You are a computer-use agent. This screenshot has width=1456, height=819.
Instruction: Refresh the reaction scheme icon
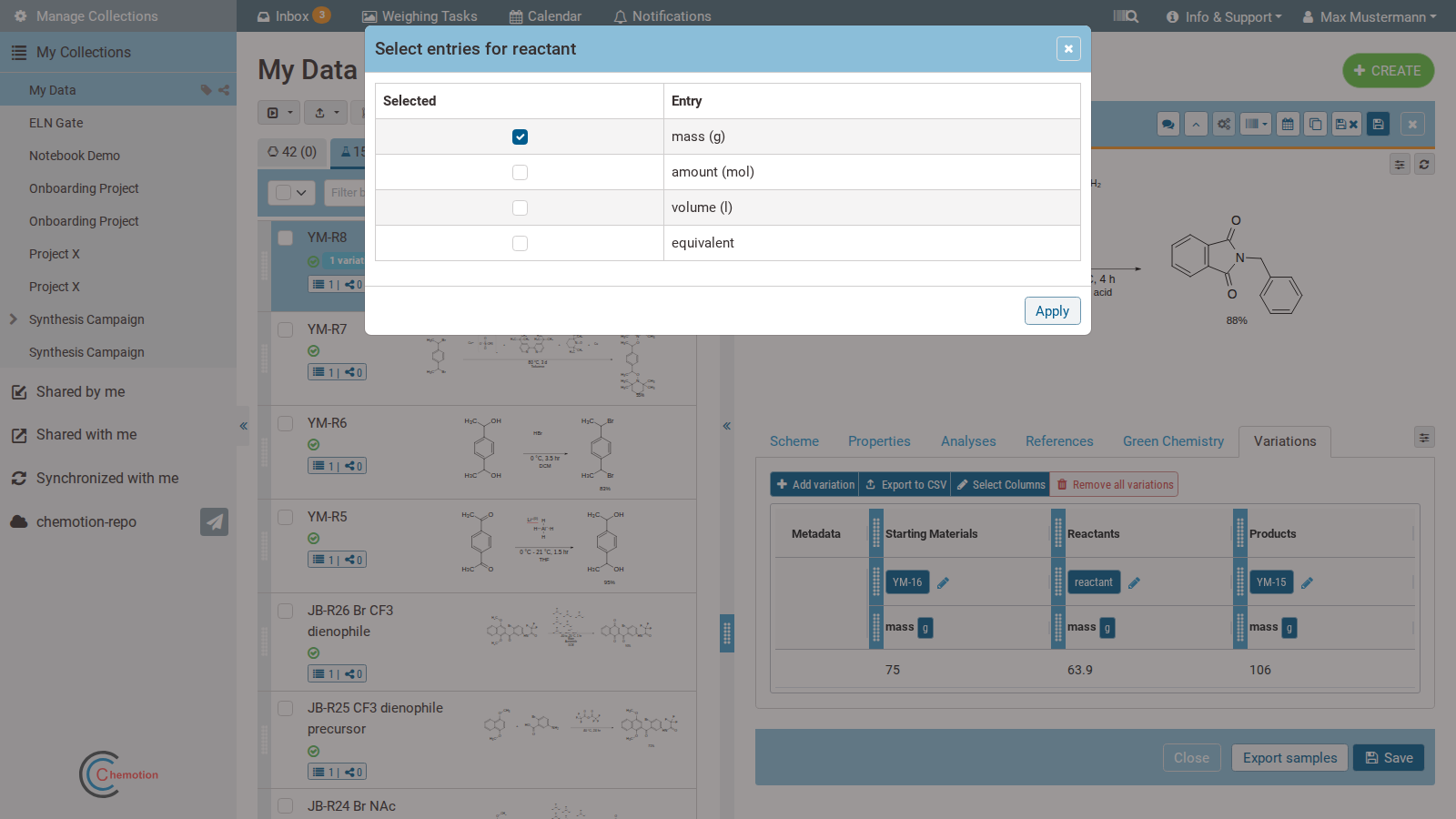[x=1424, y=165]
